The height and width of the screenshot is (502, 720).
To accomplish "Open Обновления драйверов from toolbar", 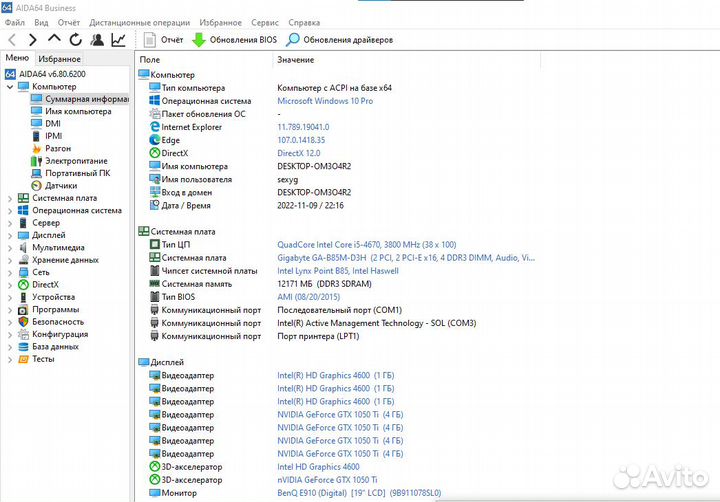I will coord(339,40).
